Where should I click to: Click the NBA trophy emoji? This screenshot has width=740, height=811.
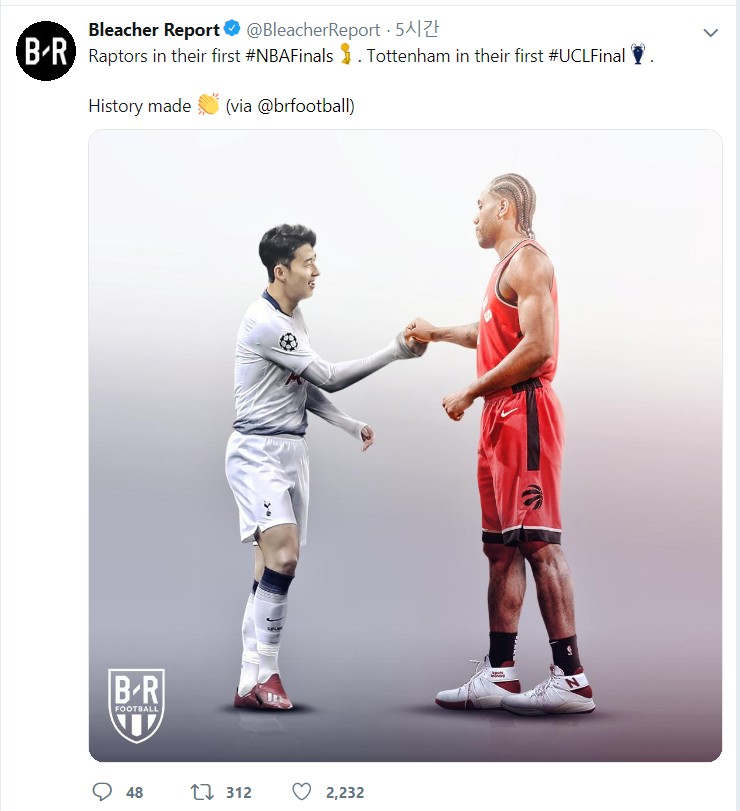[346, 55]
